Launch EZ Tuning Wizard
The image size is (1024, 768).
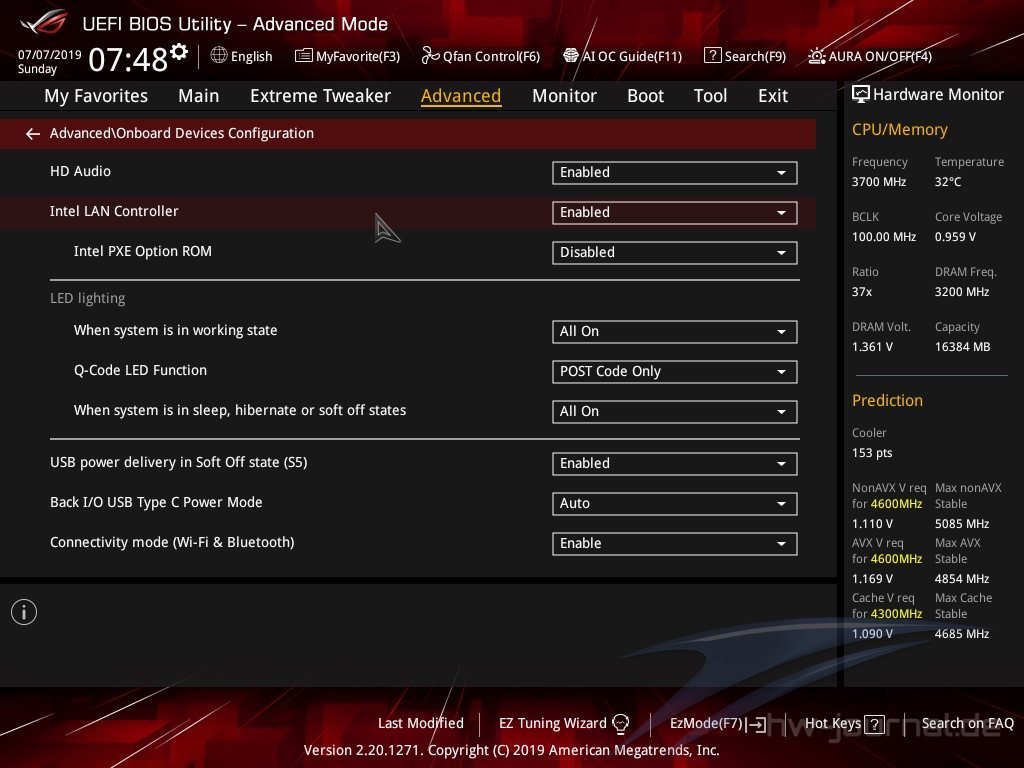pyautogui.click(x=552, y=724)
